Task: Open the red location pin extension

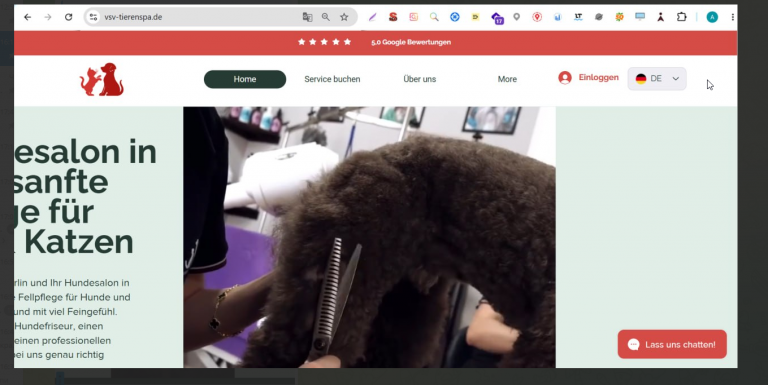Action: pyautogui.click(x=537, y=17)
